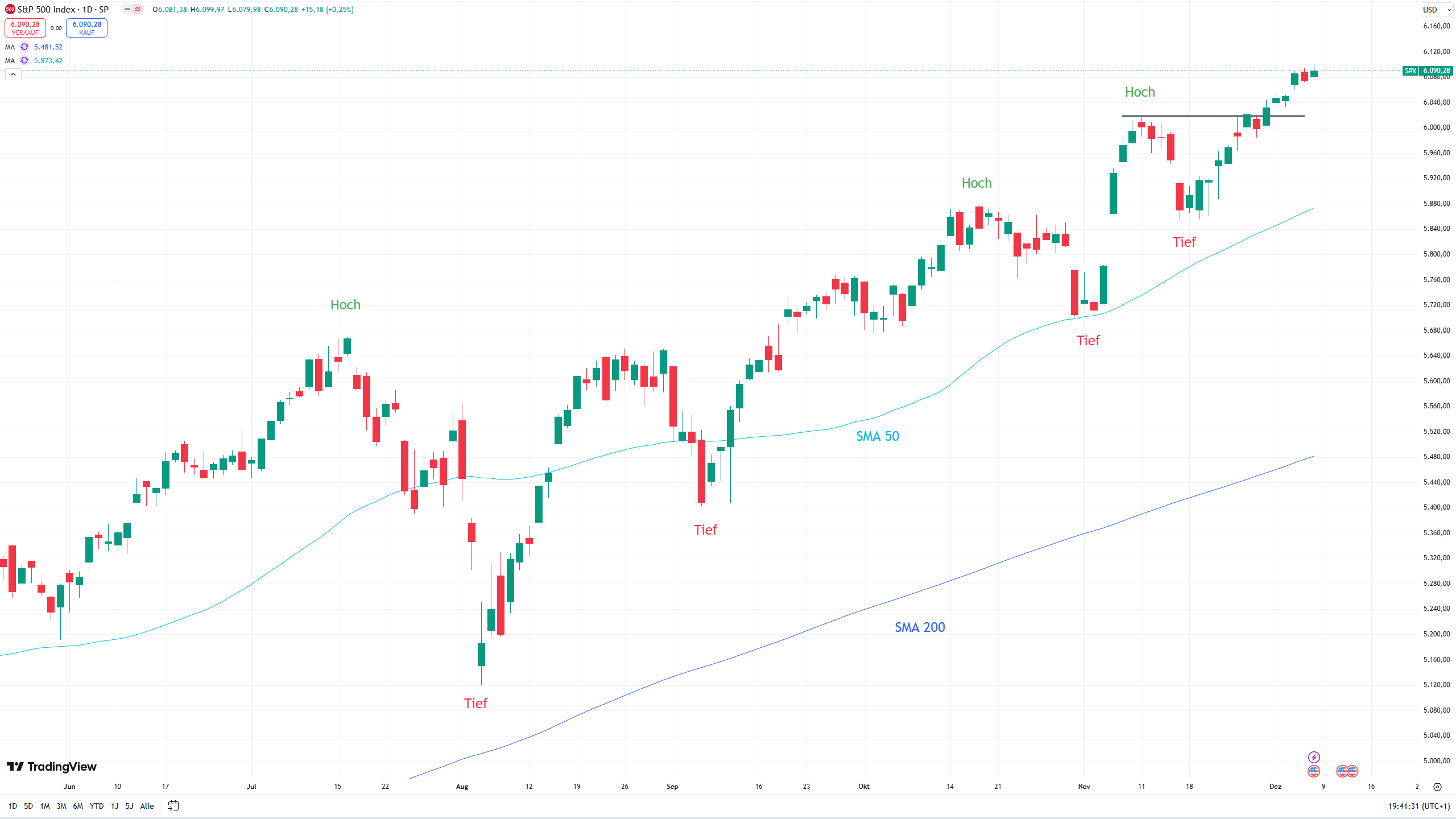This screenshot has width=1456, height=819.
Task: Select the Tief label under September low
Action: [705, 530]
